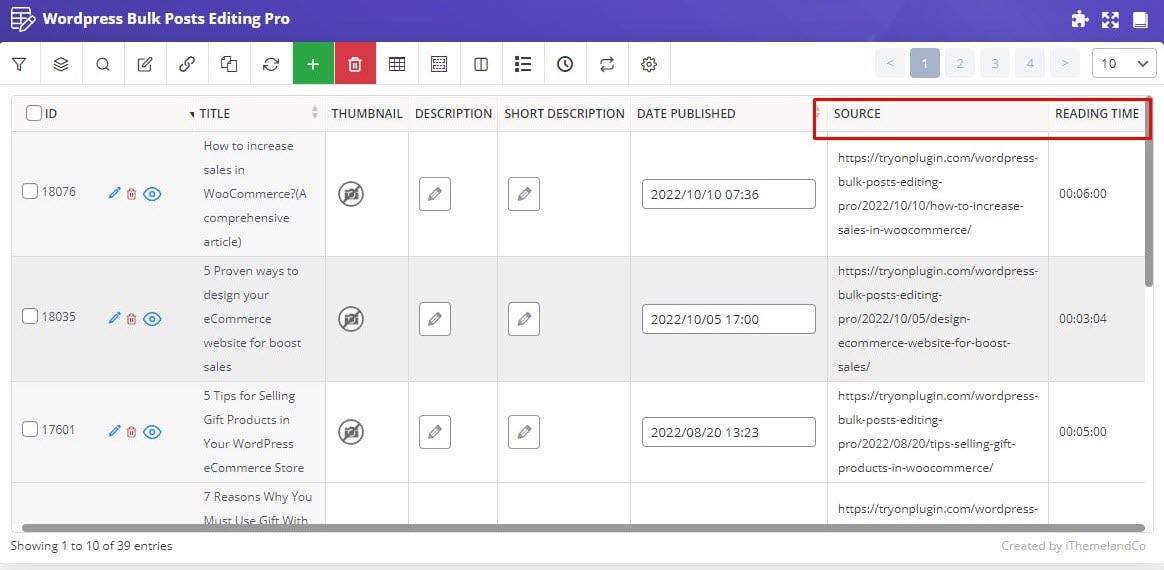This screenshot has width=1164, height=570.
Task: Open the book documentation icon in header
Action: (x=1140, y=20)
